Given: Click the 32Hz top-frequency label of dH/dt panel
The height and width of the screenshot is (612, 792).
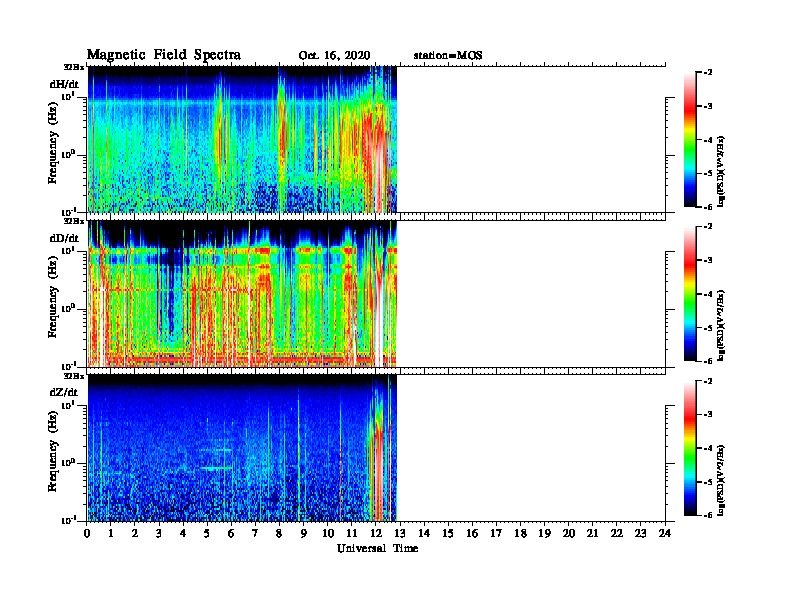Looking at the screenshot, I should [74, 67].
